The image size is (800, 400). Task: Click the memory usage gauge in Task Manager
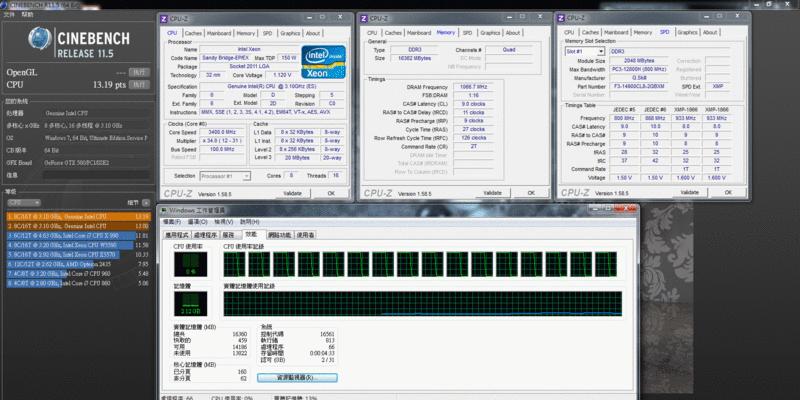click(190, 304)
